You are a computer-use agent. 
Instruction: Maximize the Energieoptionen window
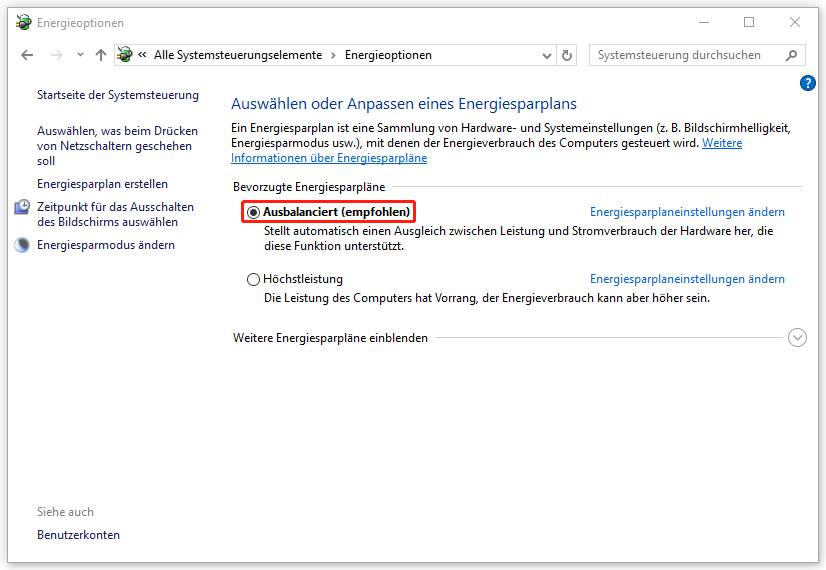(749, 22)
